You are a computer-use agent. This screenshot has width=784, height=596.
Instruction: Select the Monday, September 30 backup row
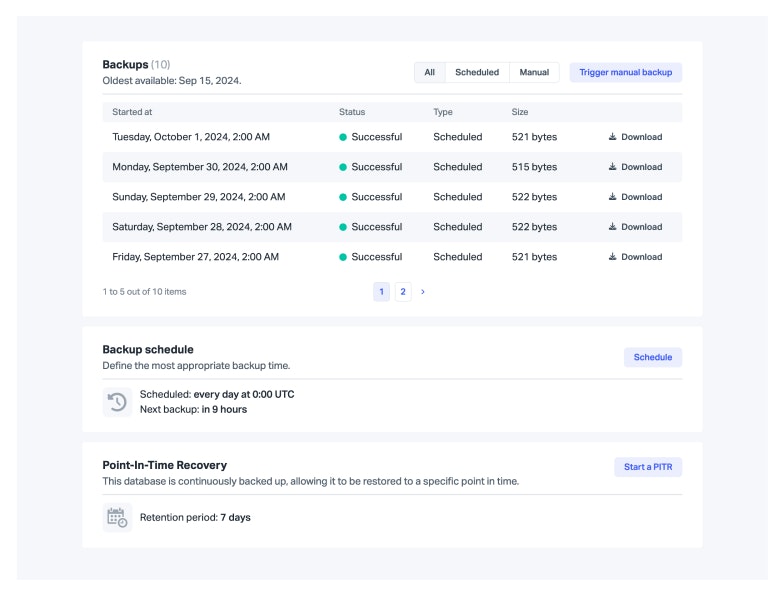pos(200,167)
